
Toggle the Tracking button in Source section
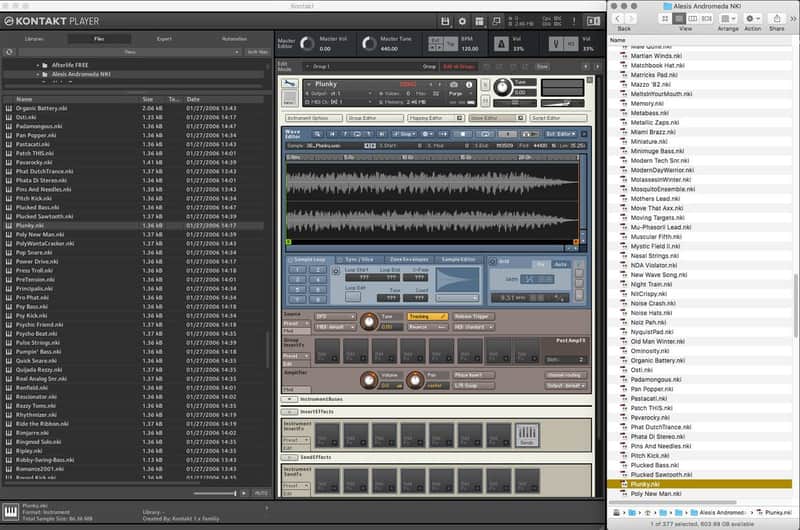pyautogui.click(x=427, y=317)
